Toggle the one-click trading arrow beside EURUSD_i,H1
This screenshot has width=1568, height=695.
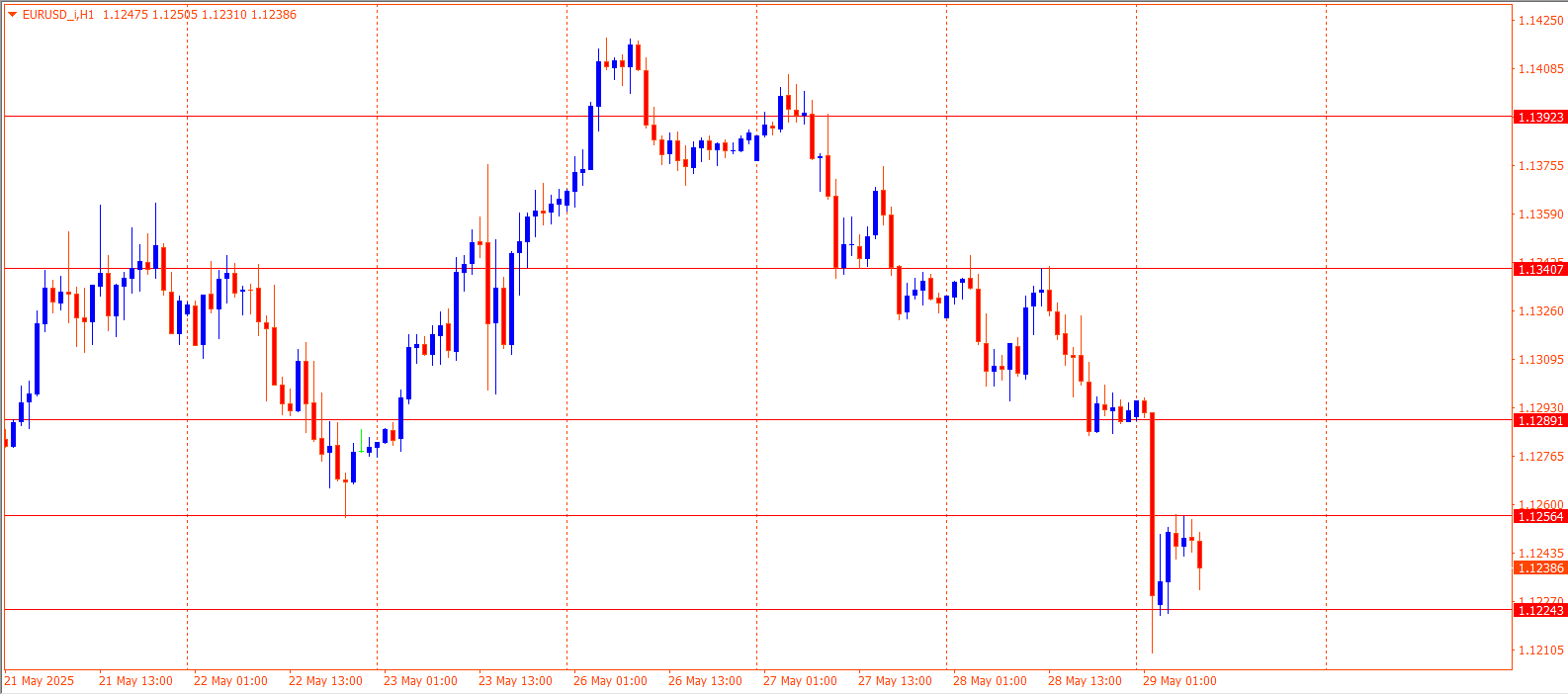13,14
